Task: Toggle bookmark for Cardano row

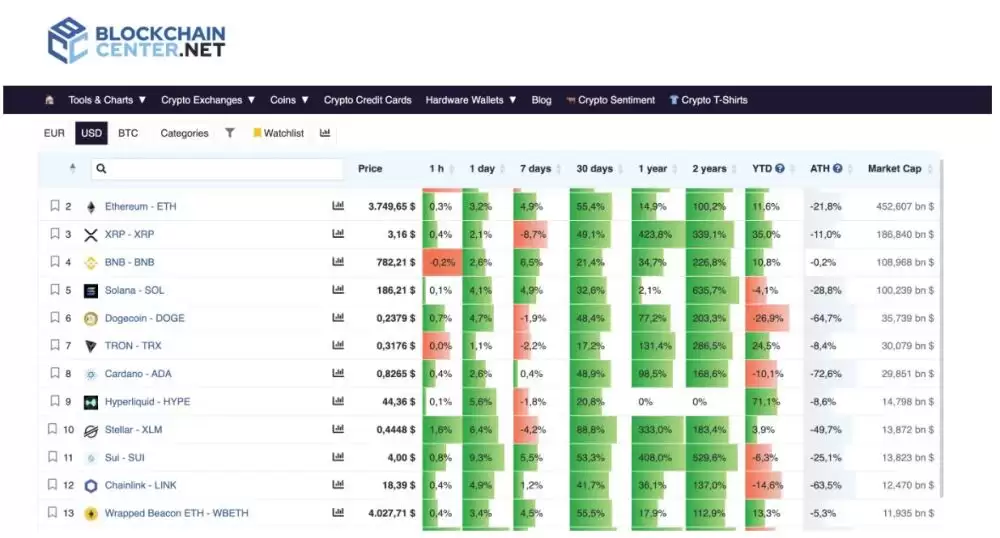Action: 55,374
